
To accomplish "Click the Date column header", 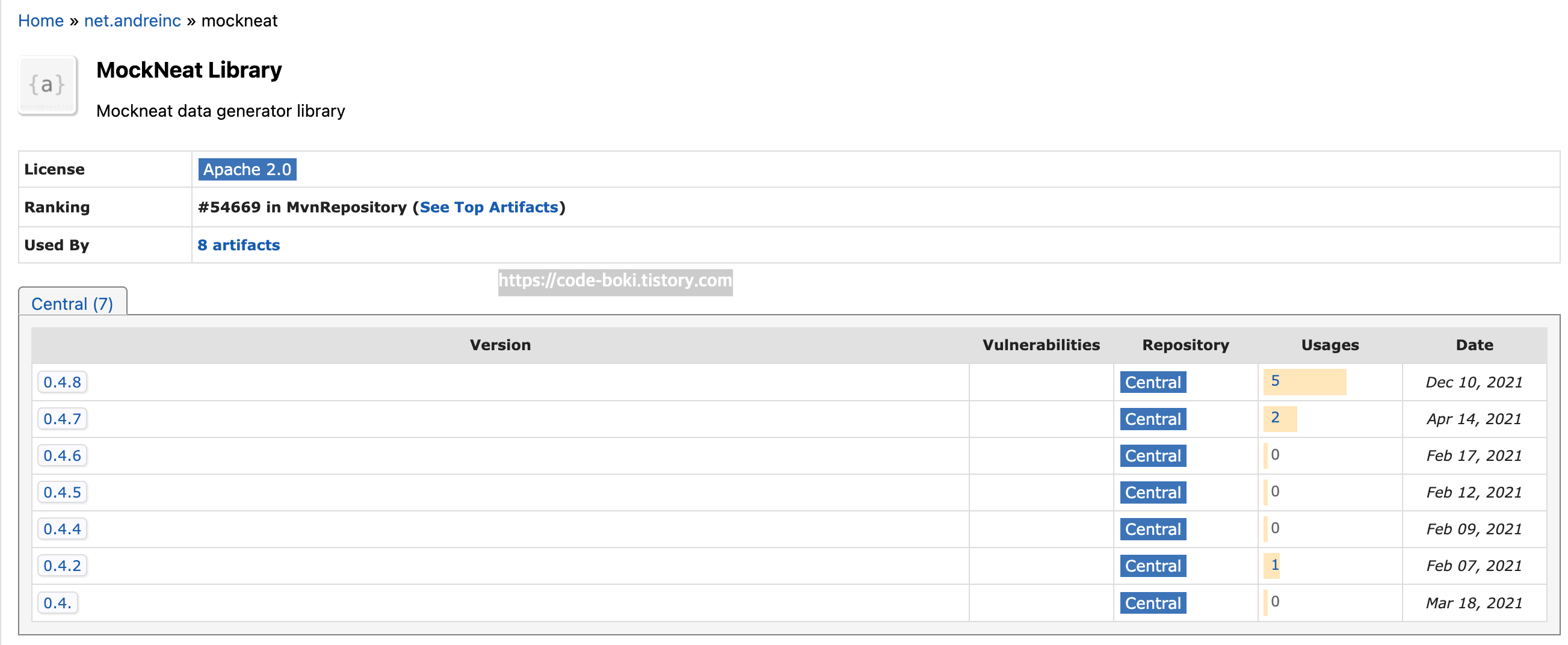I will tap(1474, 345).
